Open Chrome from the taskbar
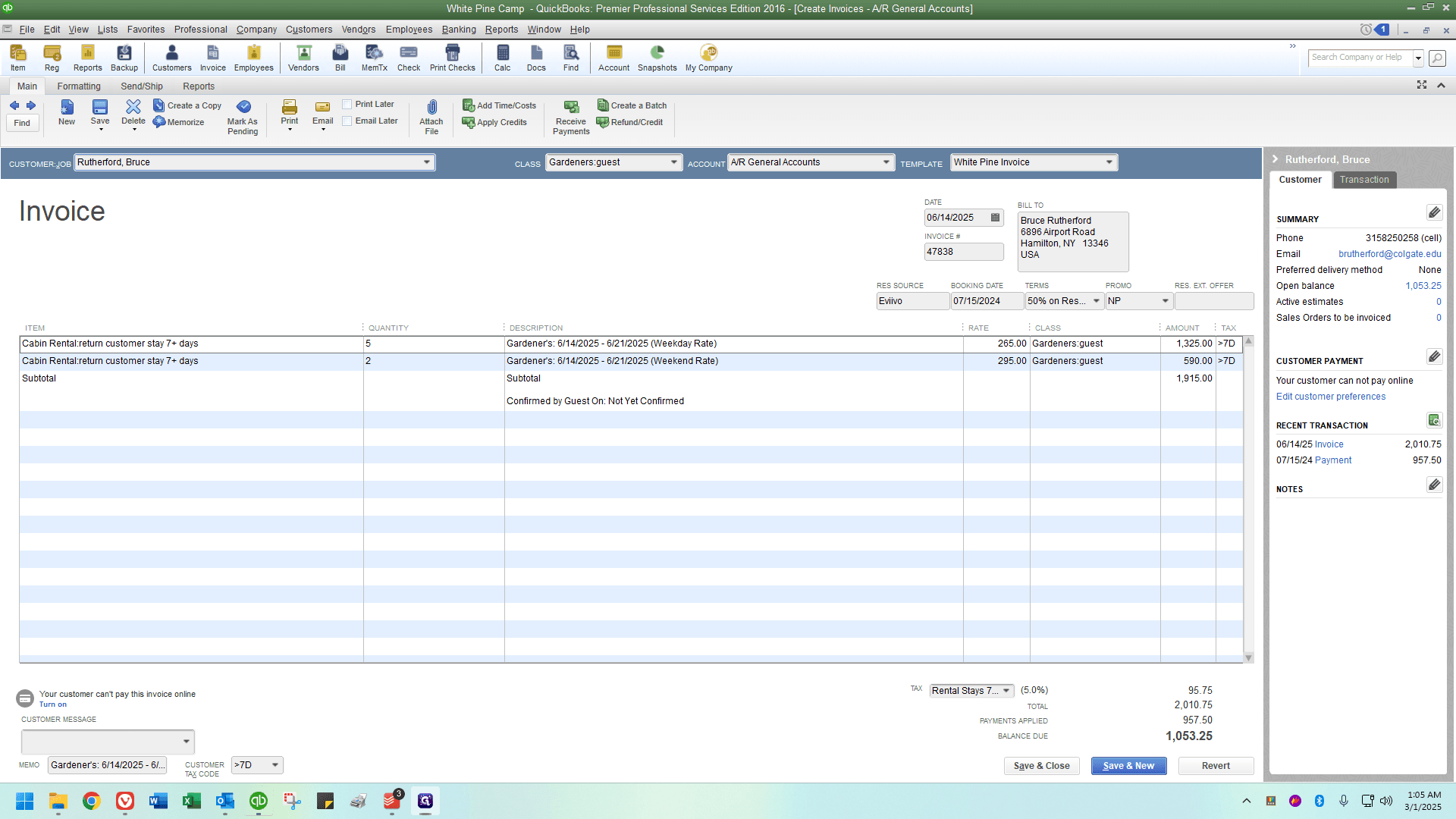The height and width of the screenshot is (819, 1456). [x=92, y=801]
